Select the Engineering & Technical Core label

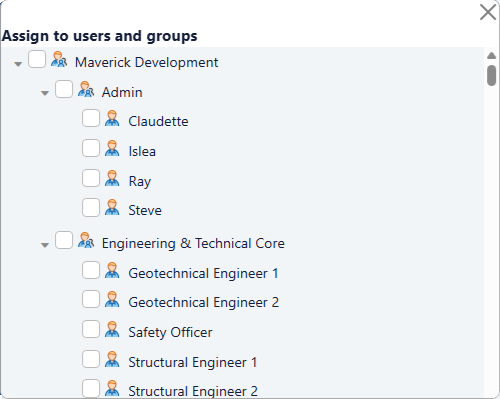(193, 243)
